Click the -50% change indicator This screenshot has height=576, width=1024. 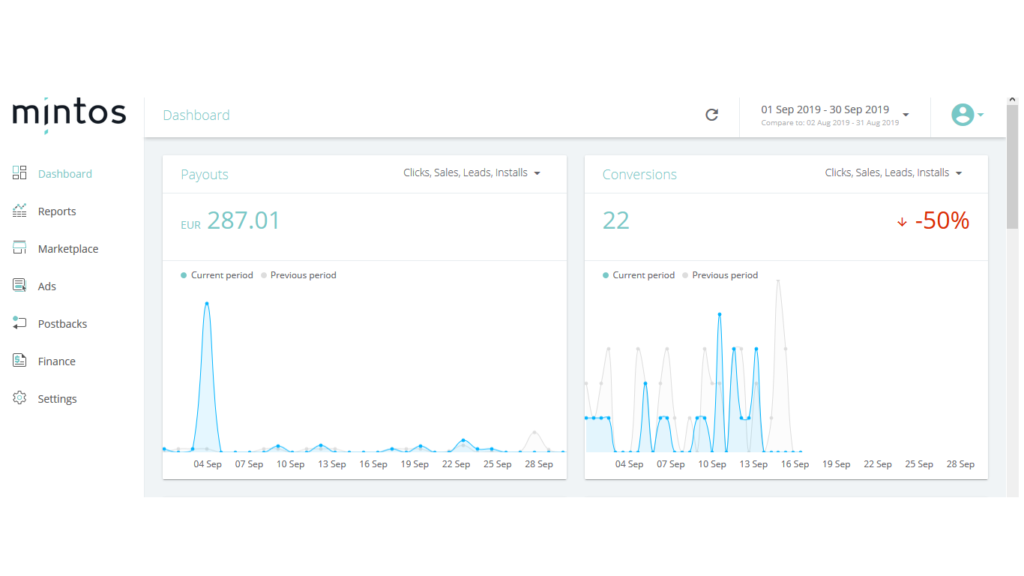click(942, 221)
